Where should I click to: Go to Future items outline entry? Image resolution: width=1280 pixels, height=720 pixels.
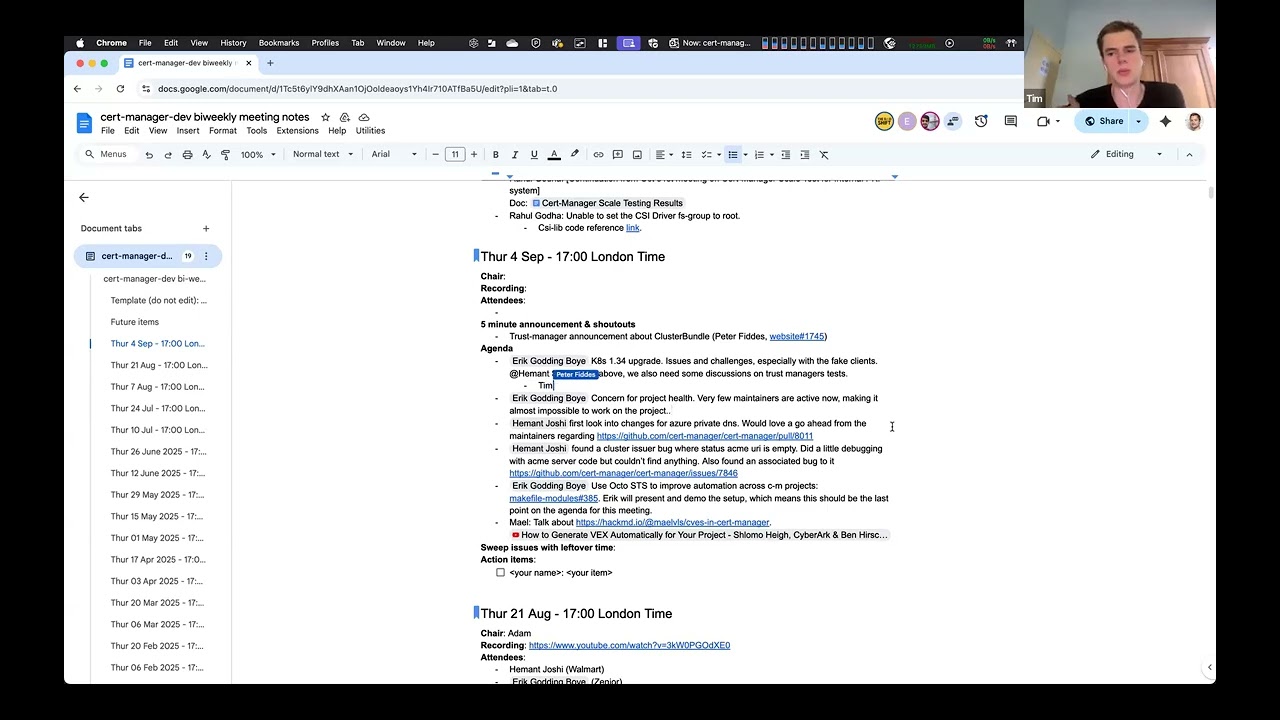135,322
